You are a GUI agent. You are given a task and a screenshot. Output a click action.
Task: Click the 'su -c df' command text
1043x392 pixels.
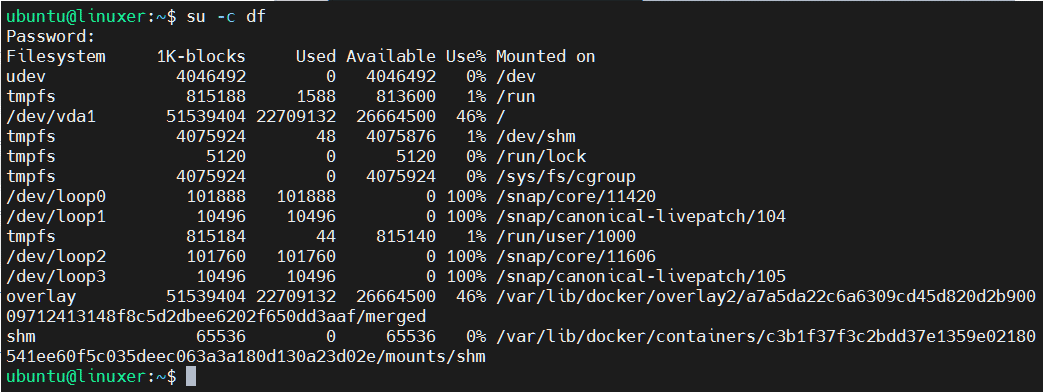[x=226, y=17]
